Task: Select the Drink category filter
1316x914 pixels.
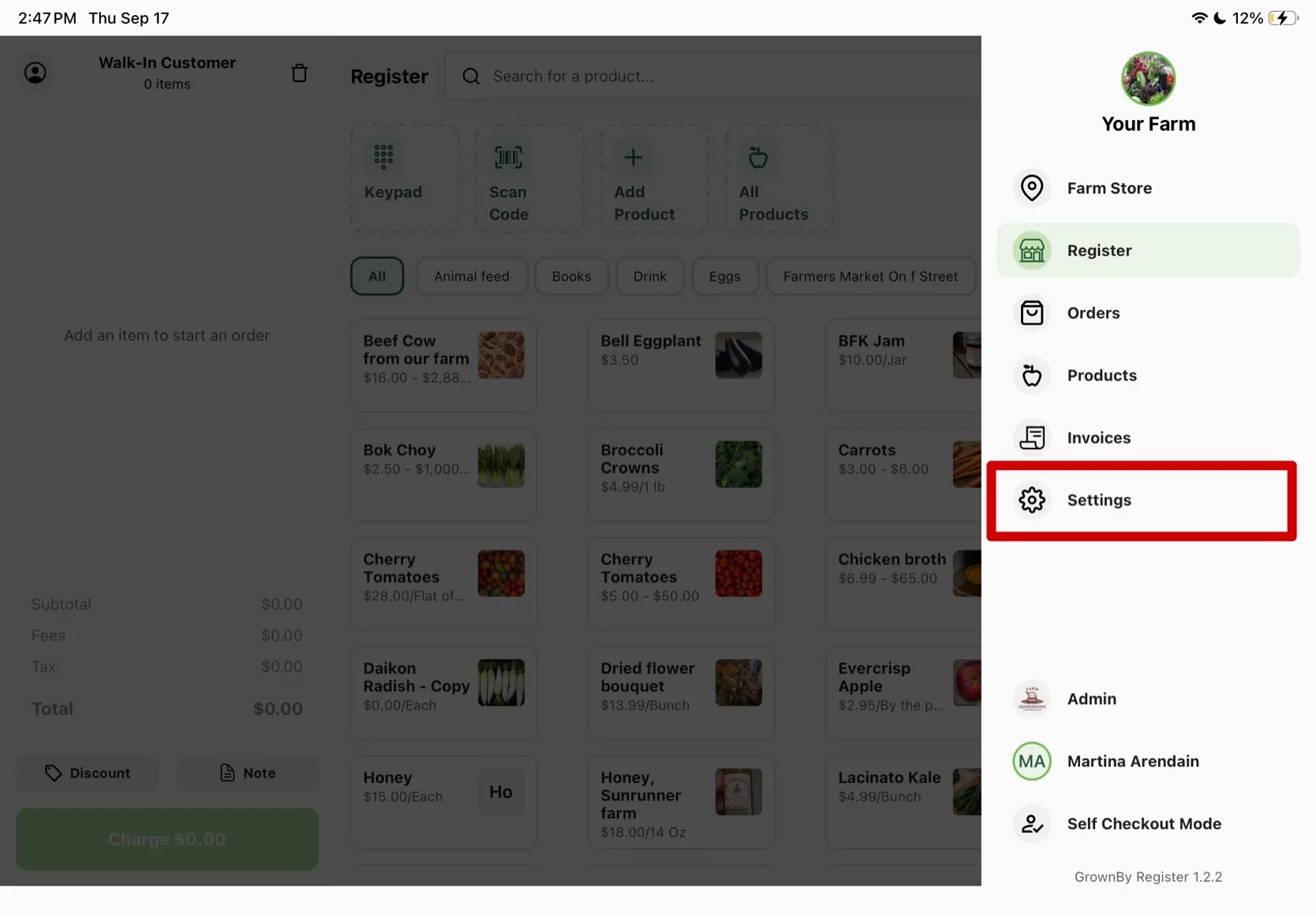Action: point(650,276)
